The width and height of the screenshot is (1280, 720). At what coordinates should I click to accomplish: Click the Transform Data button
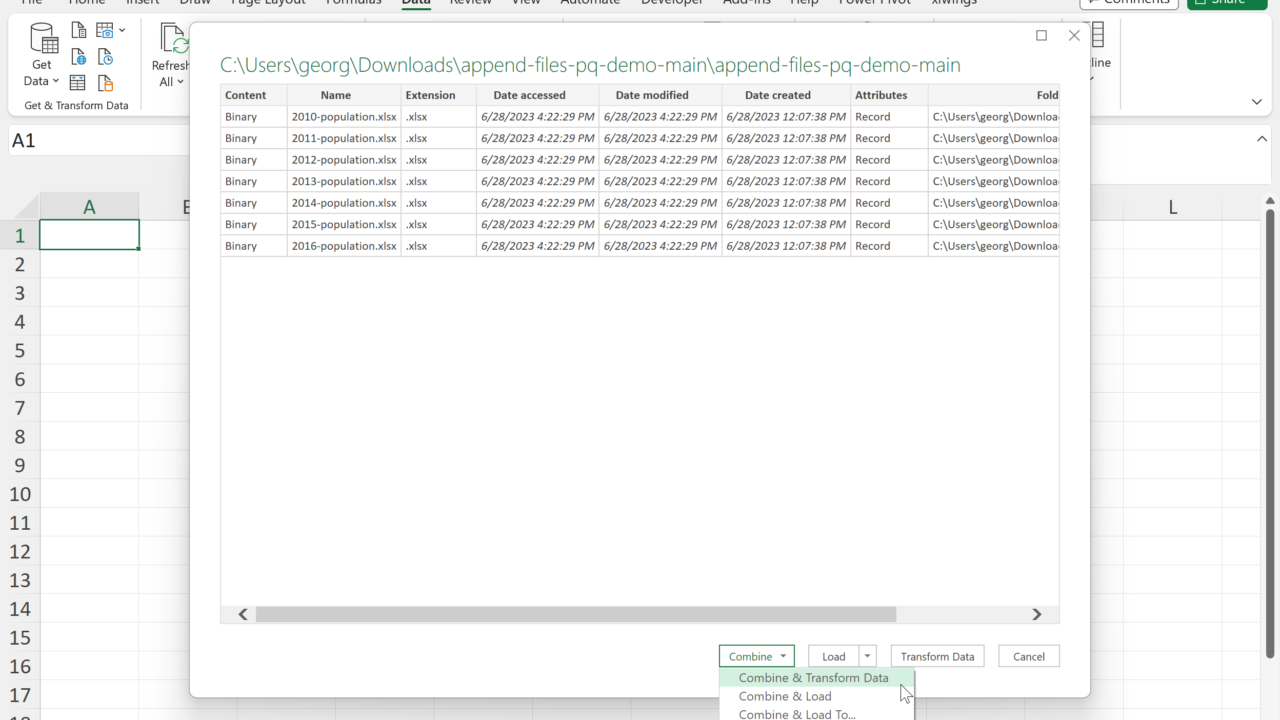coord(937,656)
